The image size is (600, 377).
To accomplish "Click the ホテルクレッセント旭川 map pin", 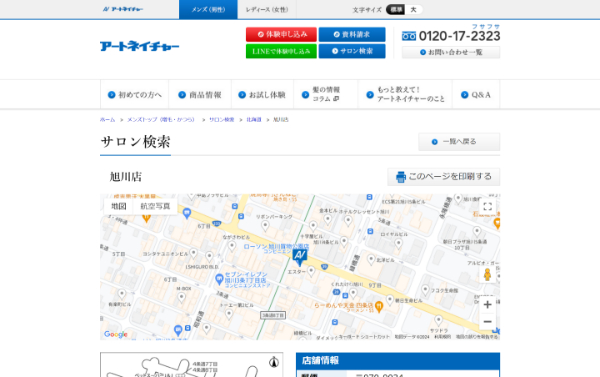I will [x=348, y=220].
